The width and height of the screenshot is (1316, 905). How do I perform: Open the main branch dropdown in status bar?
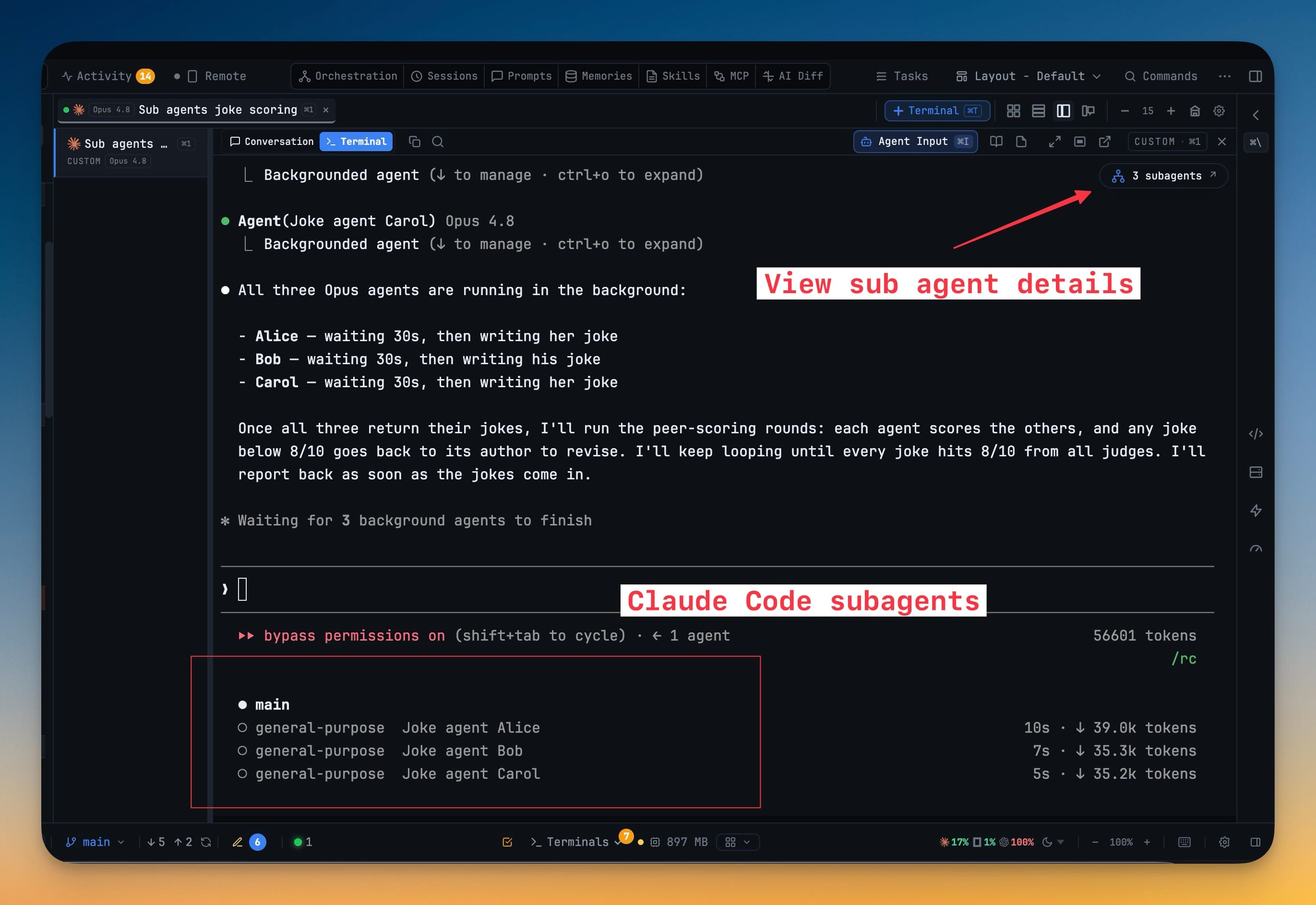point(95,842)
